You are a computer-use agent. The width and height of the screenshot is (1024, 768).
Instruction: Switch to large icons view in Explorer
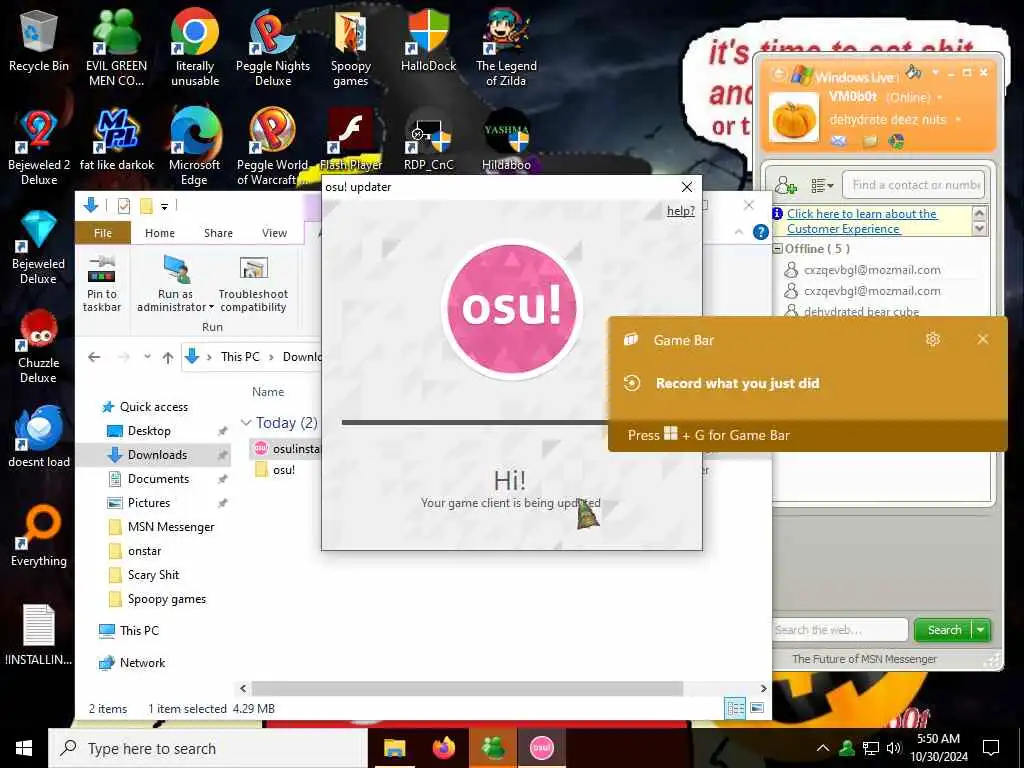pos(757,708)
